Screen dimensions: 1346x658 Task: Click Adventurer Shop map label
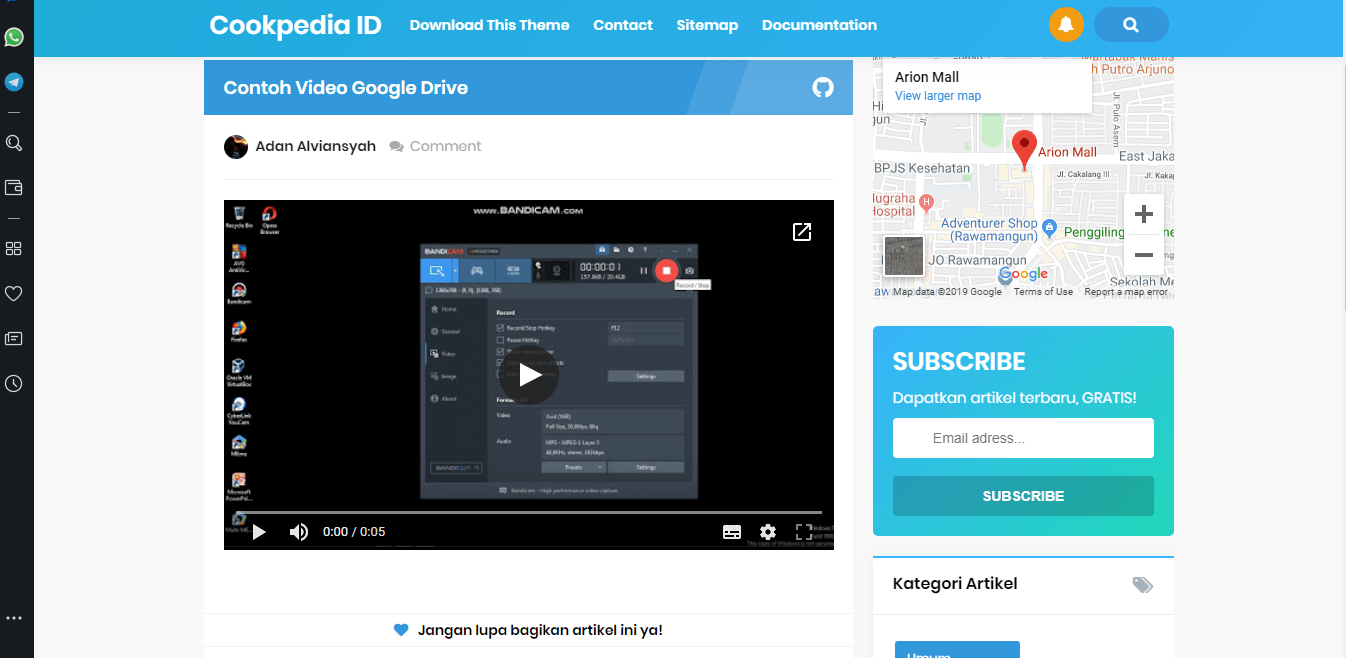pos(989,229)
